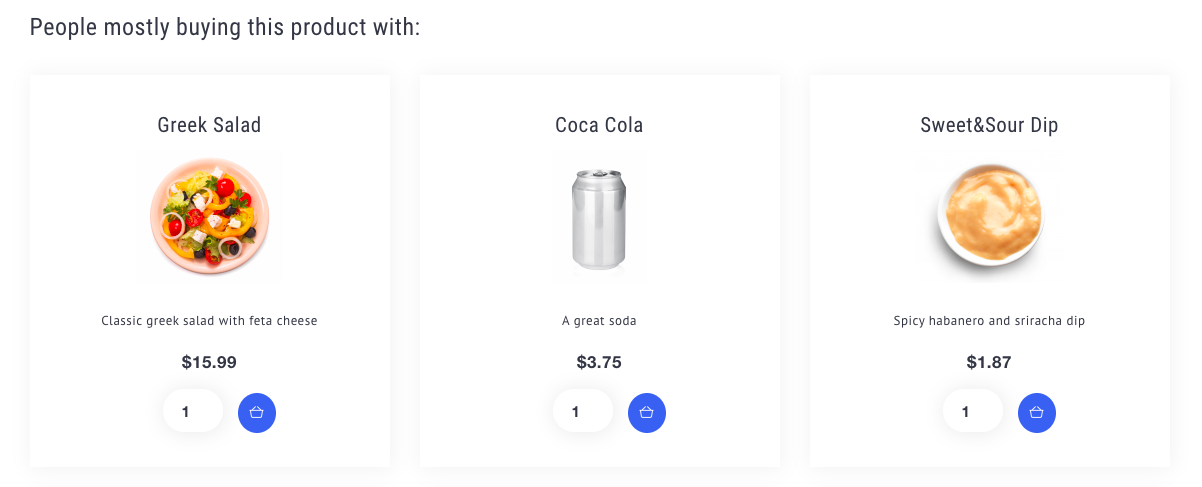Click the Coca Cola product title
Image resolution: width=1202 pixels, height=487 pixels.
click(599, 125)
